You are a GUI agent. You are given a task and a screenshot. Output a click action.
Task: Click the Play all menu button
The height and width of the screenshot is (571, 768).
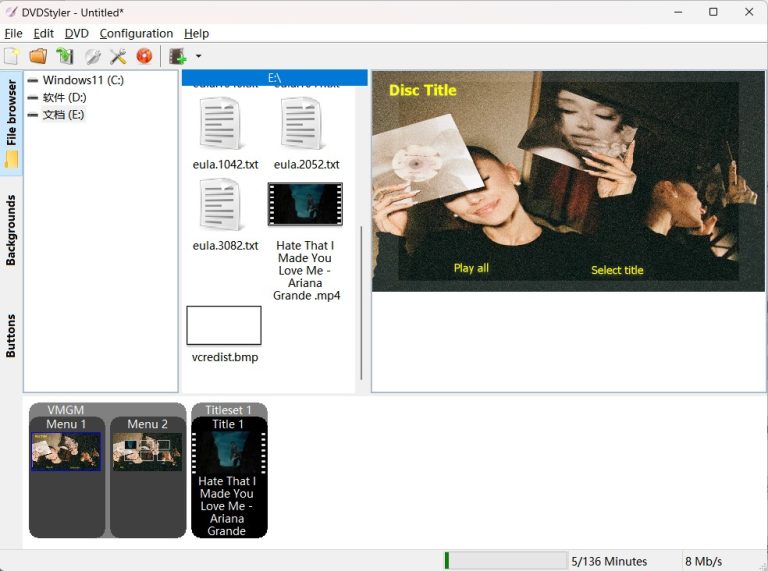click(471, 268)
